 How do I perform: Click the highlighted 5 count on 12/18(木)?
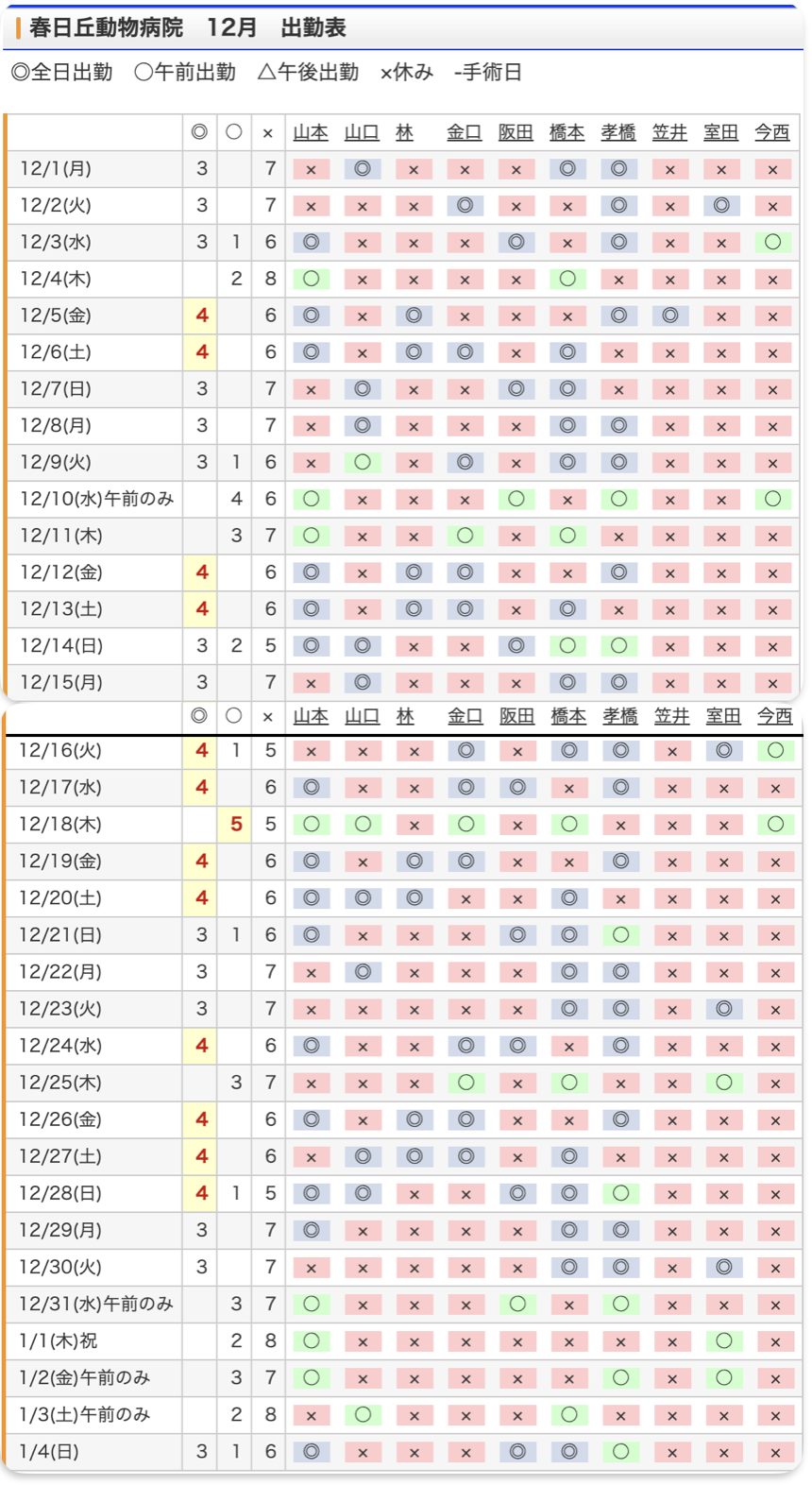pos(236,825)
